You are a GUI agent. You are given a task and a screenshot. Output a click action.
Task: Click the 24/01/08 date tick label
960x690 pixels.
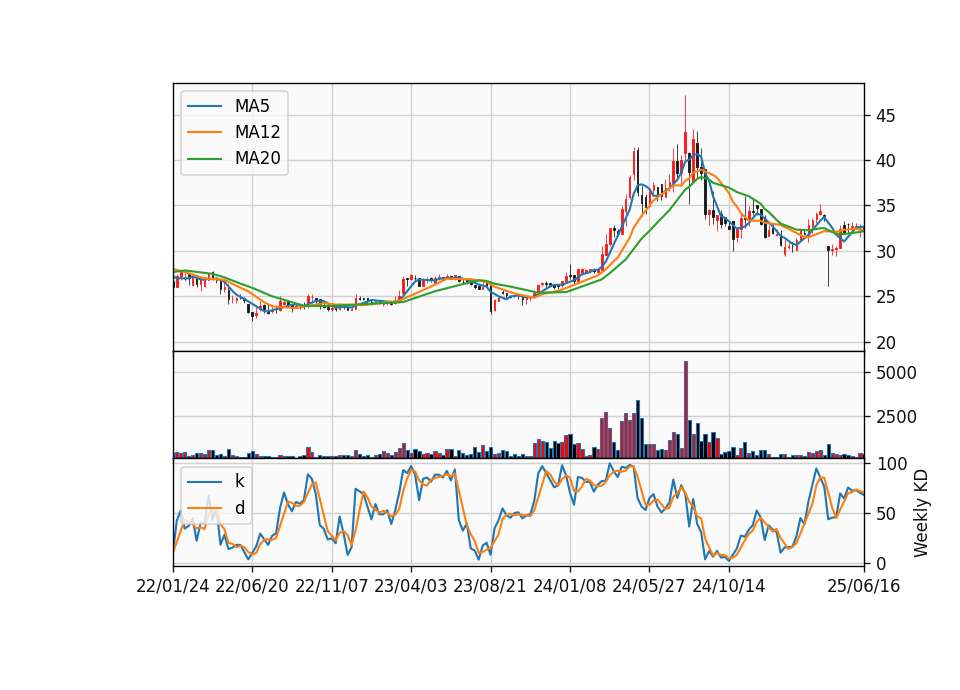pos(569,586)
